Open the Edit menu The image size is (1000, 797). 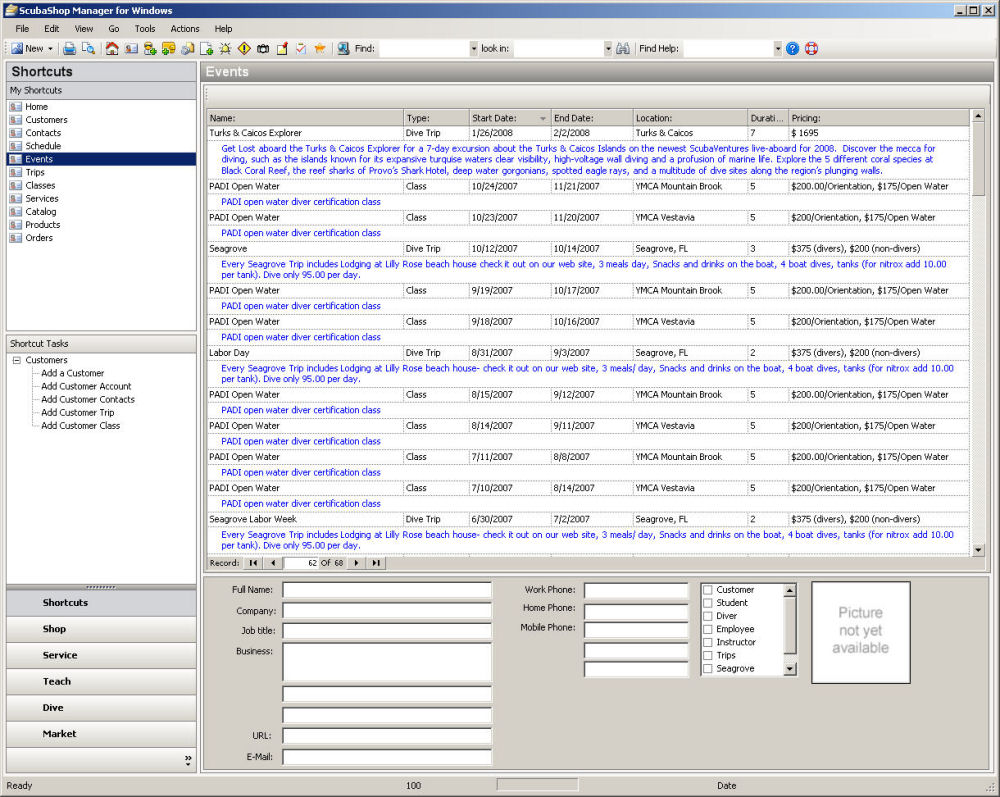(x=52, y=29)
